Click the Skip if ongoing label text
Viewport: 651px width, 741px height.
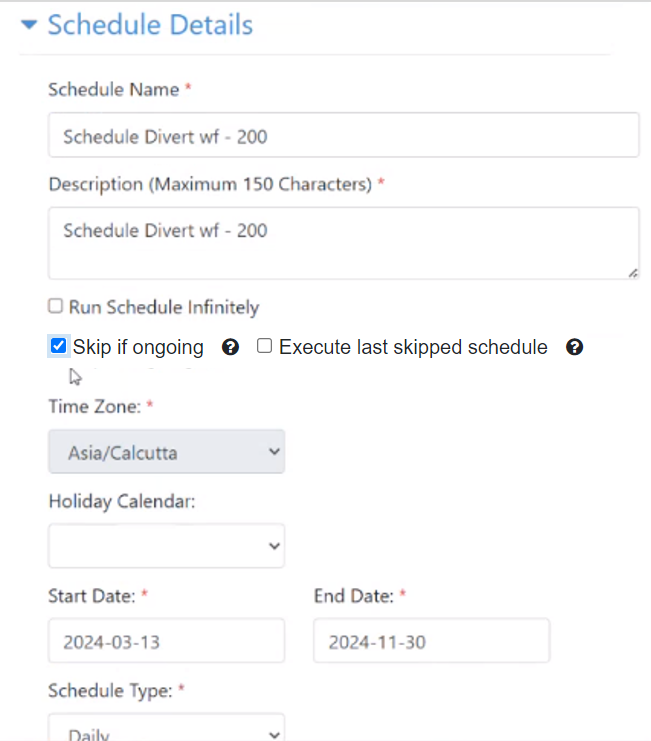click(x=138, y=347)
